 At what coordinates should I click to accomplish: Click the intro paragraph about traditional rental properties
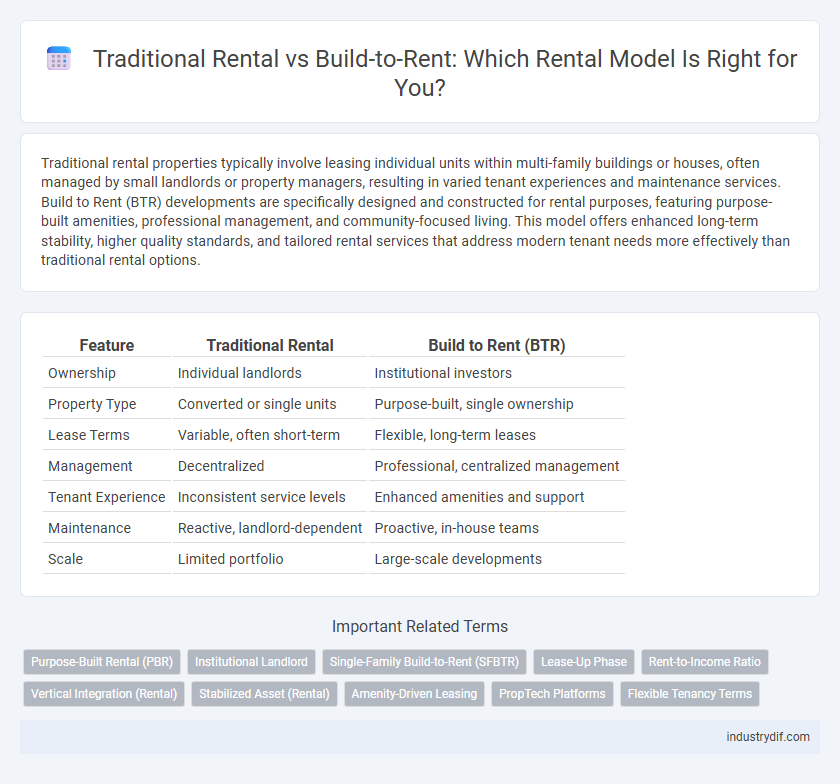point(416,212)
